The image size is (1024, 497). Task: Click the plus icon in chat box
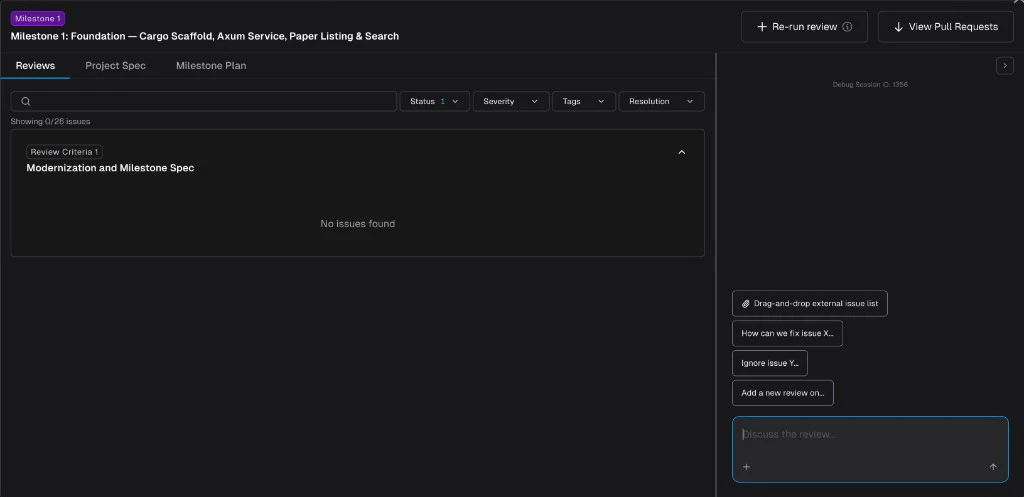746,467
